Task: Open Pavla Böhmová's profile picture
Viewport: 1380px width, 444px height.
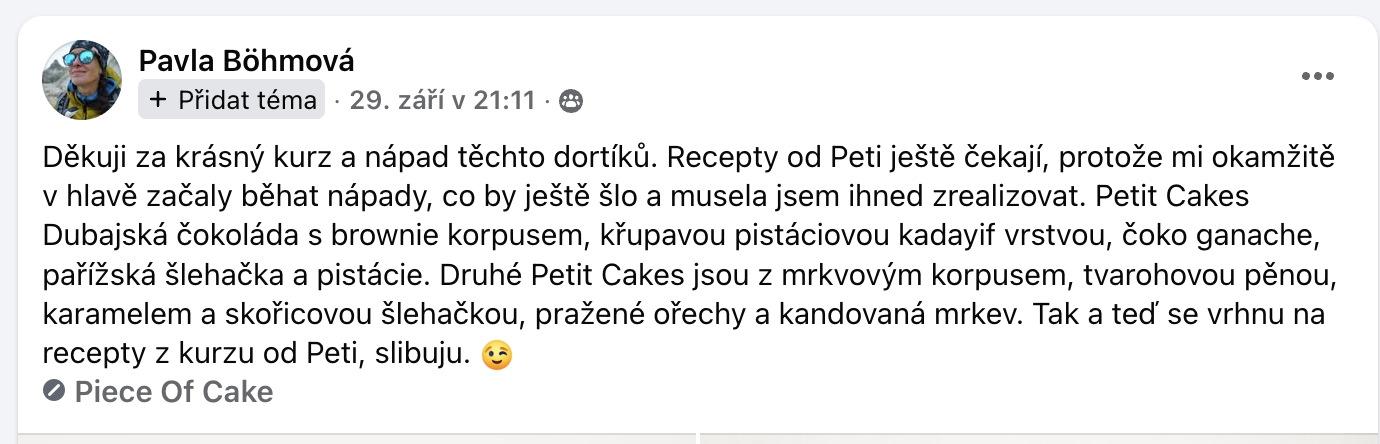Action: pos(82,80)
